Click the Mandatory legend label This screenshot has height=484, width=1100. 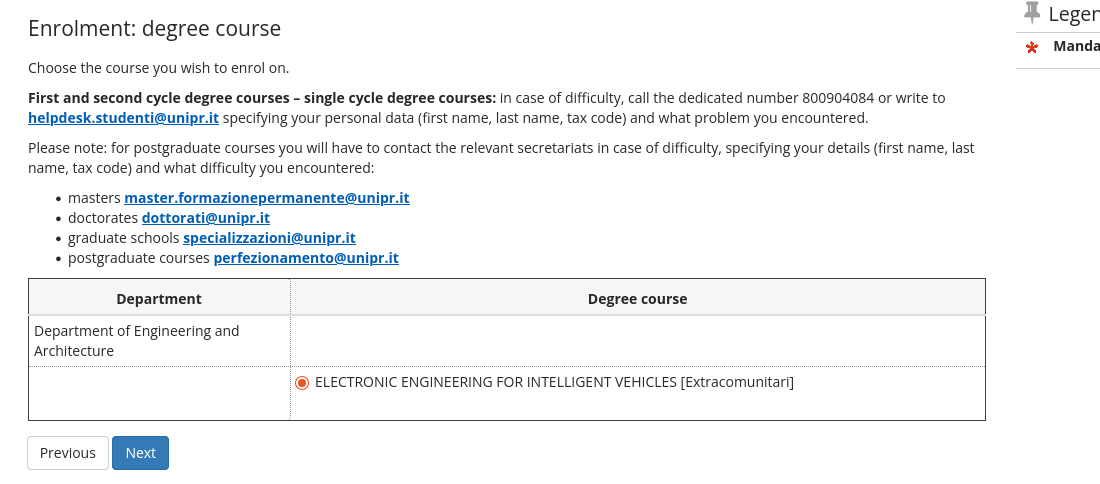tap(1075, 47)
